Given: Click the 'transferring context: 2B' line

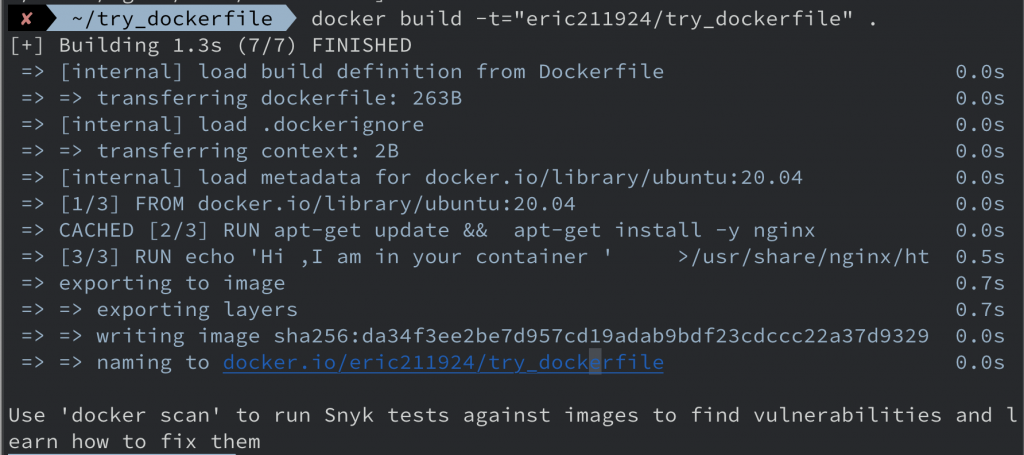Looking at the screenshot, I should click(x=248, y=151).
